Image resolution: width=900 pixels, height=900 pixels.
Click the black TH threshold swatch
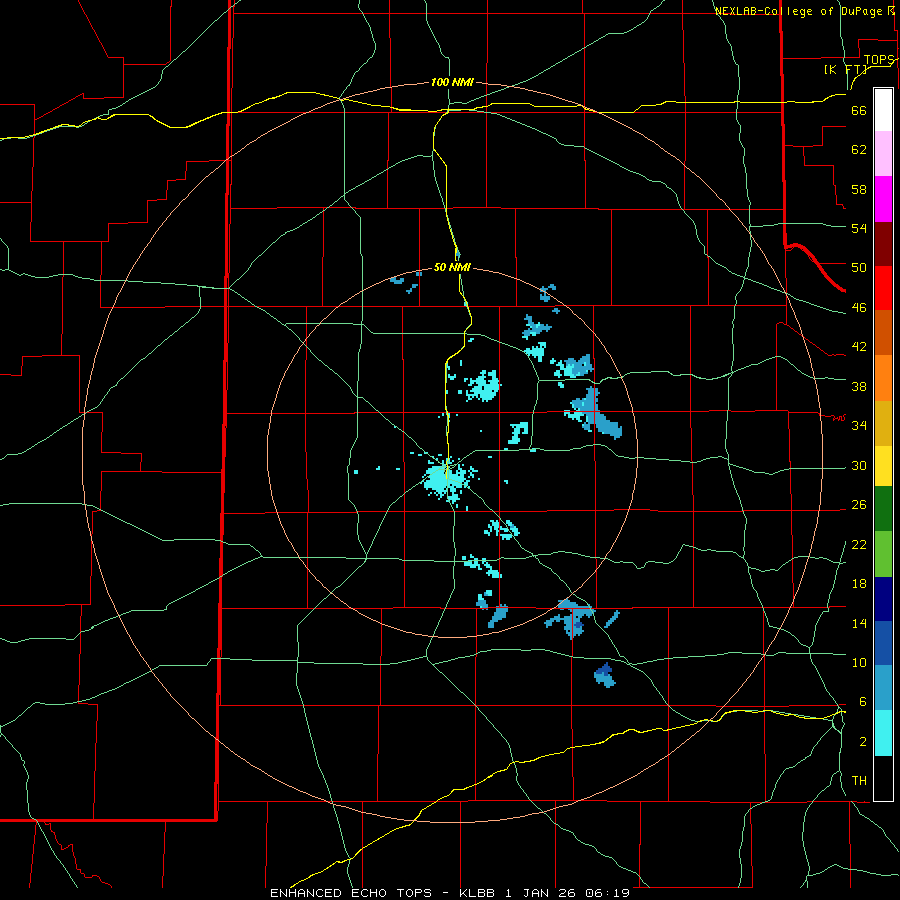pyautogui.click(x=883, y=778)
